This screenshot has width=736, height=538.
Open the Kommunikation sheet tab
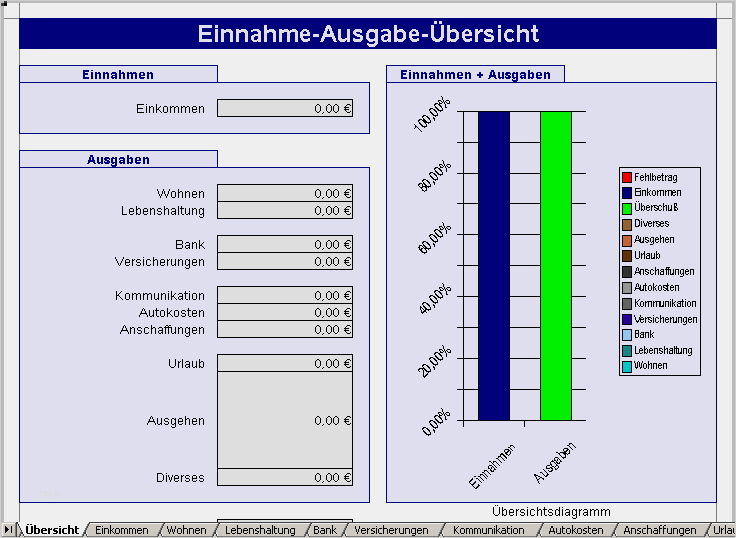click(488, 530)
